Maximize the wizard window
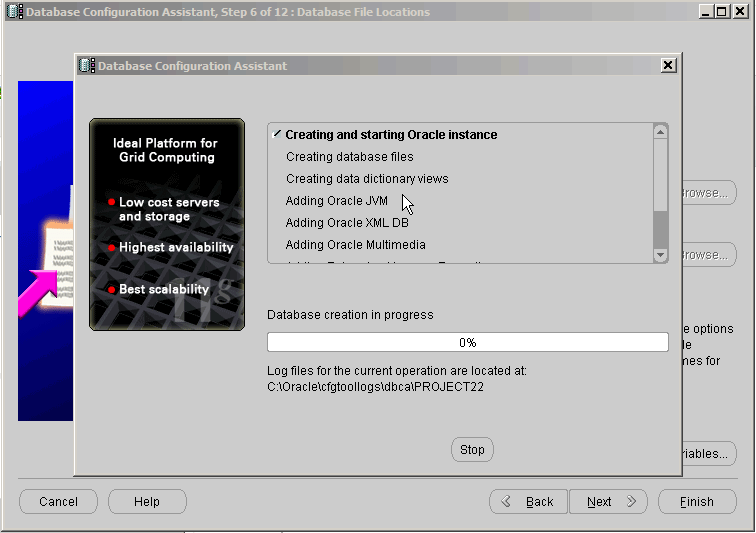Image resolution: width=756 pixels, height=533 pixels. coord(722,11)
